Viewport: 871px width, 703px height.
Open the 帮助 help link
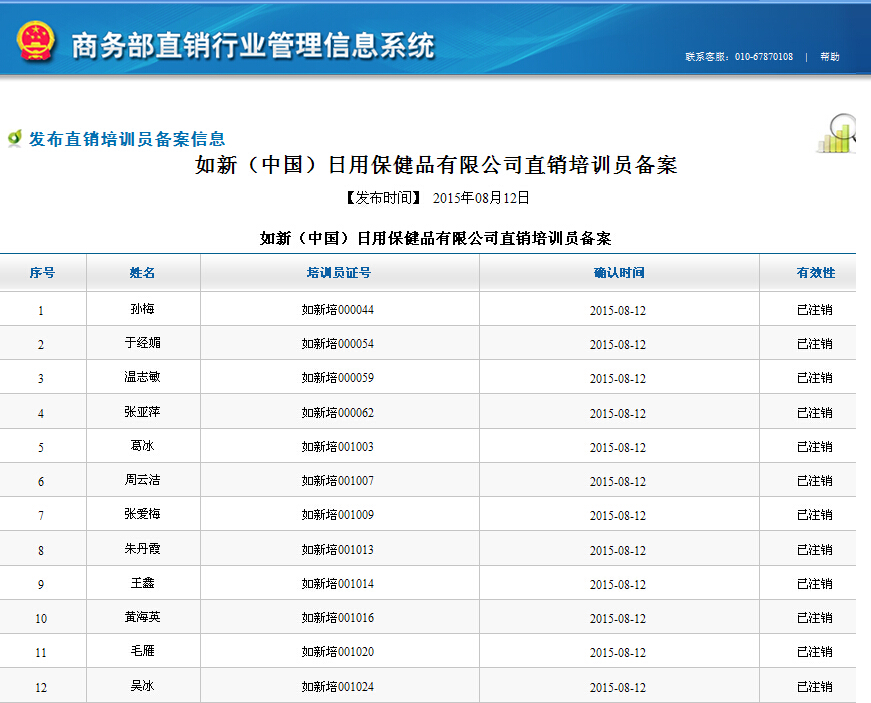click(830, 57)
